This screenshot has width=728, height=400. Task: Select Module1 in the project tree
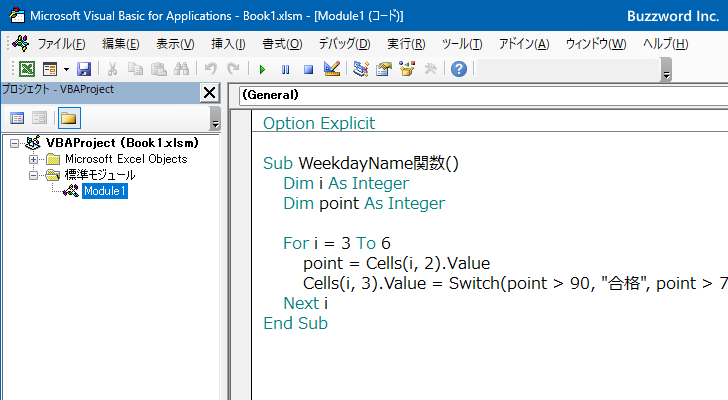pos(105,191)
